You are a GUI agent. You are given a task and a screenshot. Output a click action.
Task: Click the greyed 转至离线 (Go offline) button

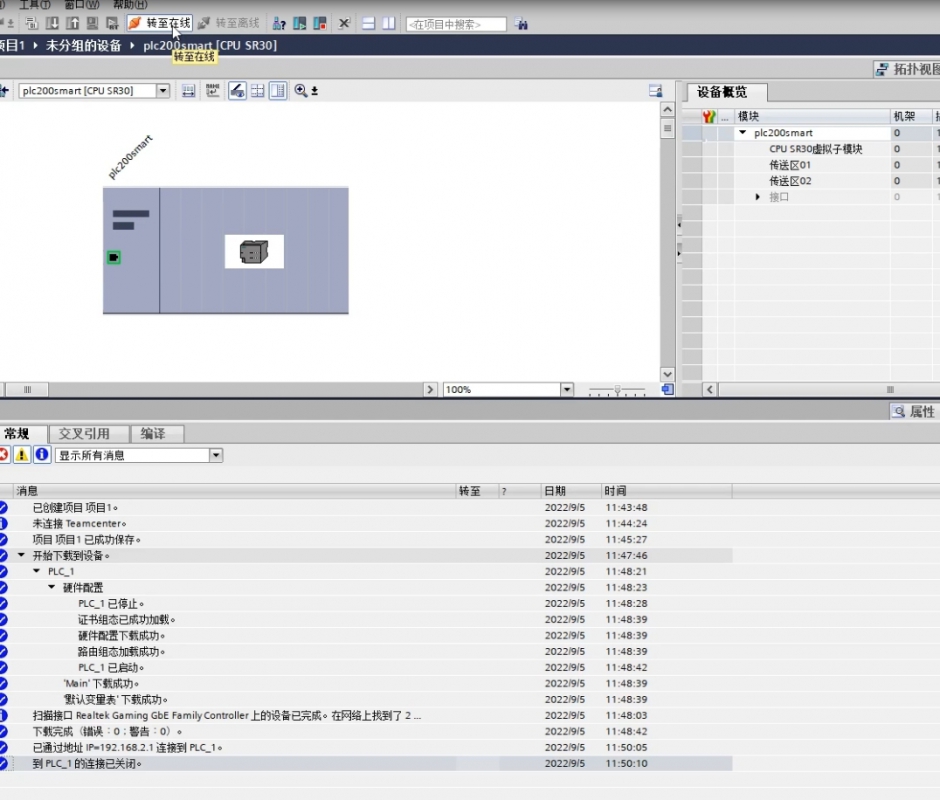click(x=229, y=23)
